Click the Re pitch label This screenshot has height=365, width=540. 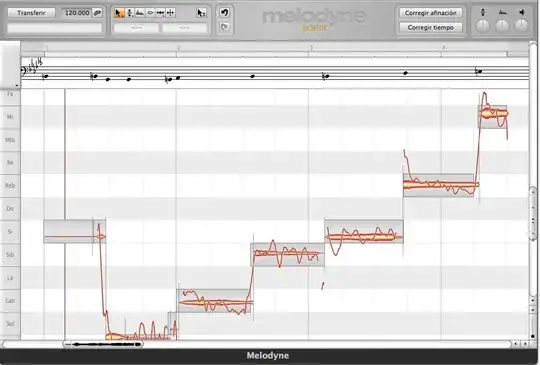point(10,163)
